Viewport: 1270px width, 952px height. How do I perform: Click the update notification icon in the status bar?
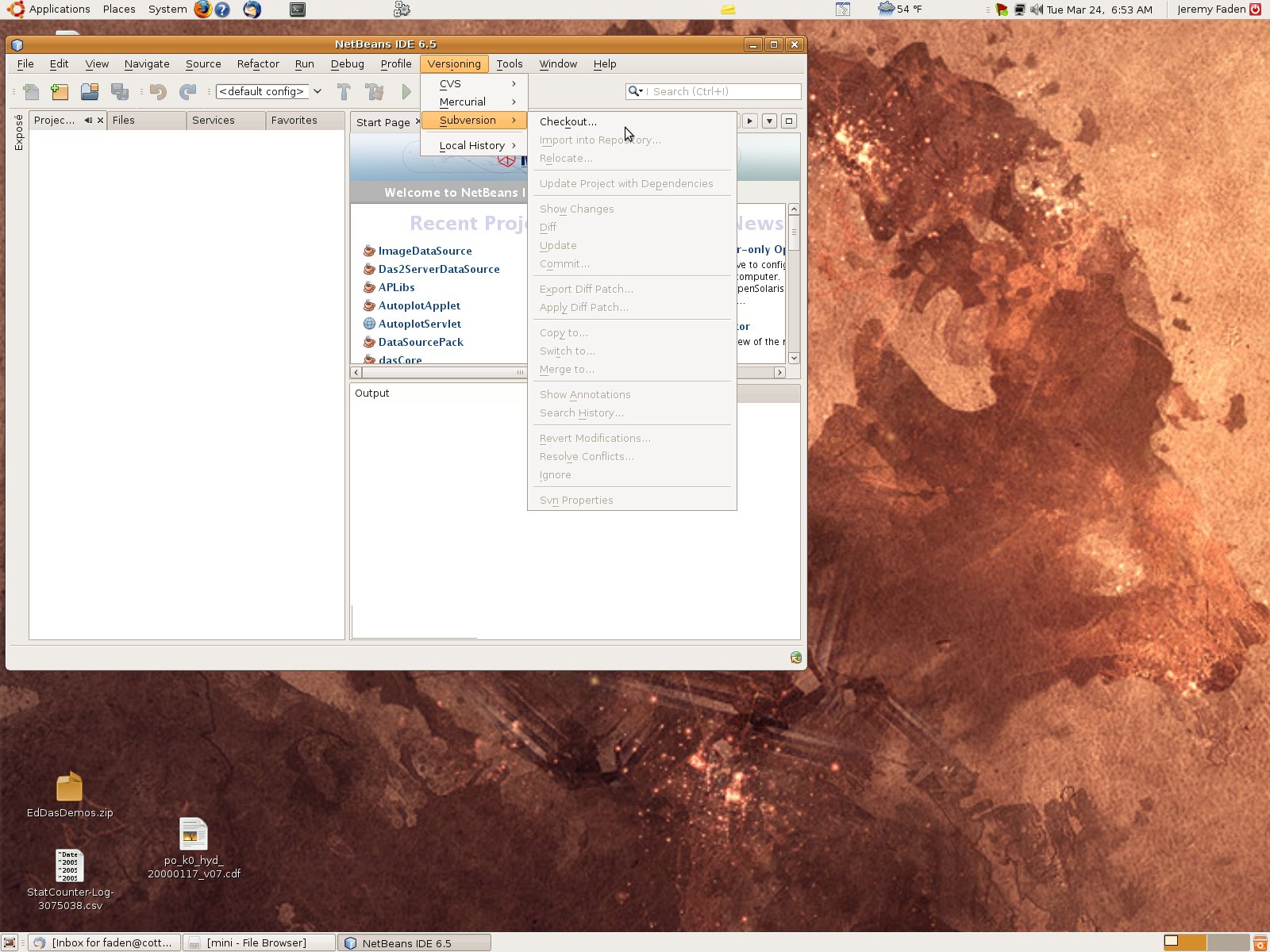pyautogui.click(x=795, y=657)
